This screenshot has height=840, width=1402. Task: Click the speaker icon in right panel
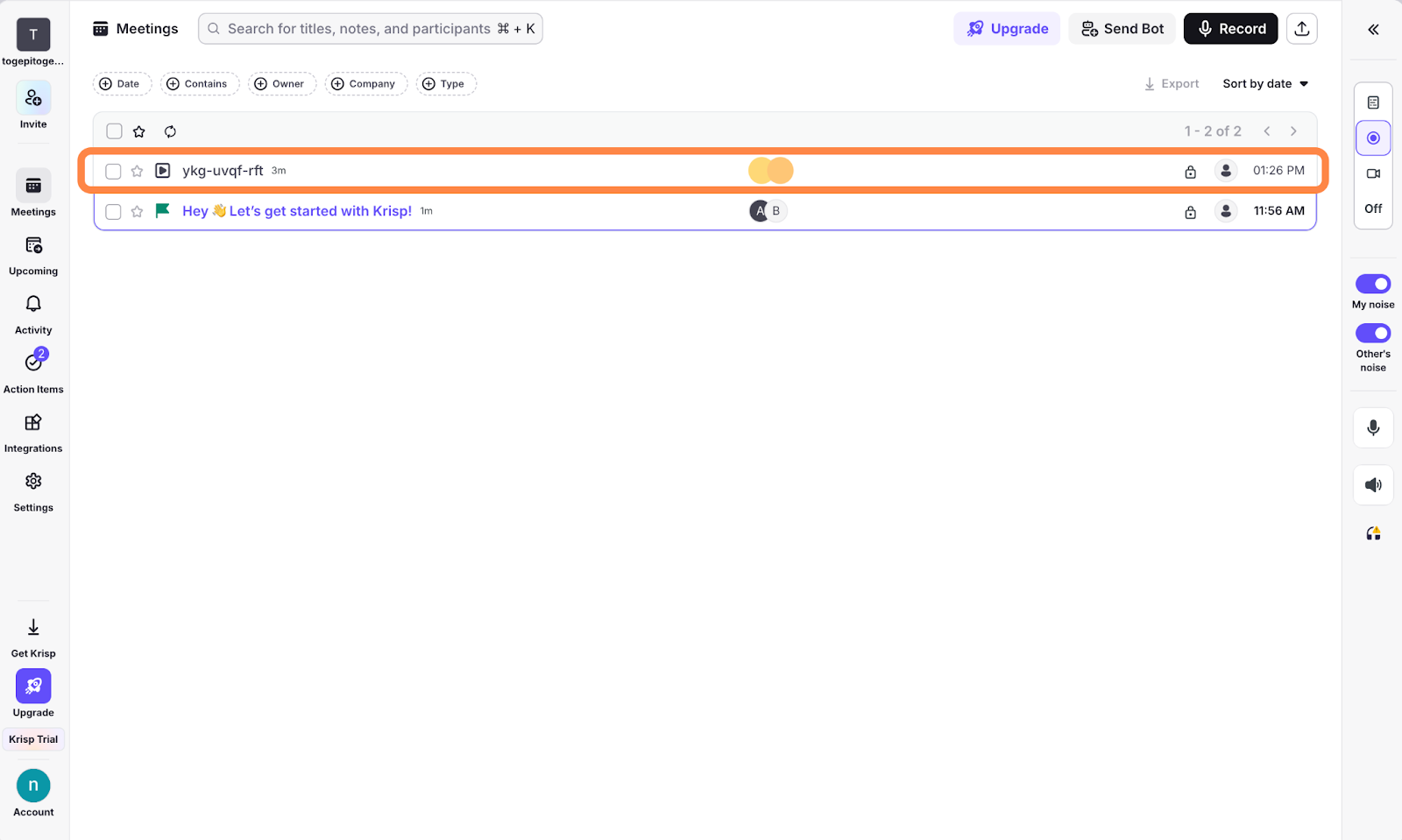1372,485
